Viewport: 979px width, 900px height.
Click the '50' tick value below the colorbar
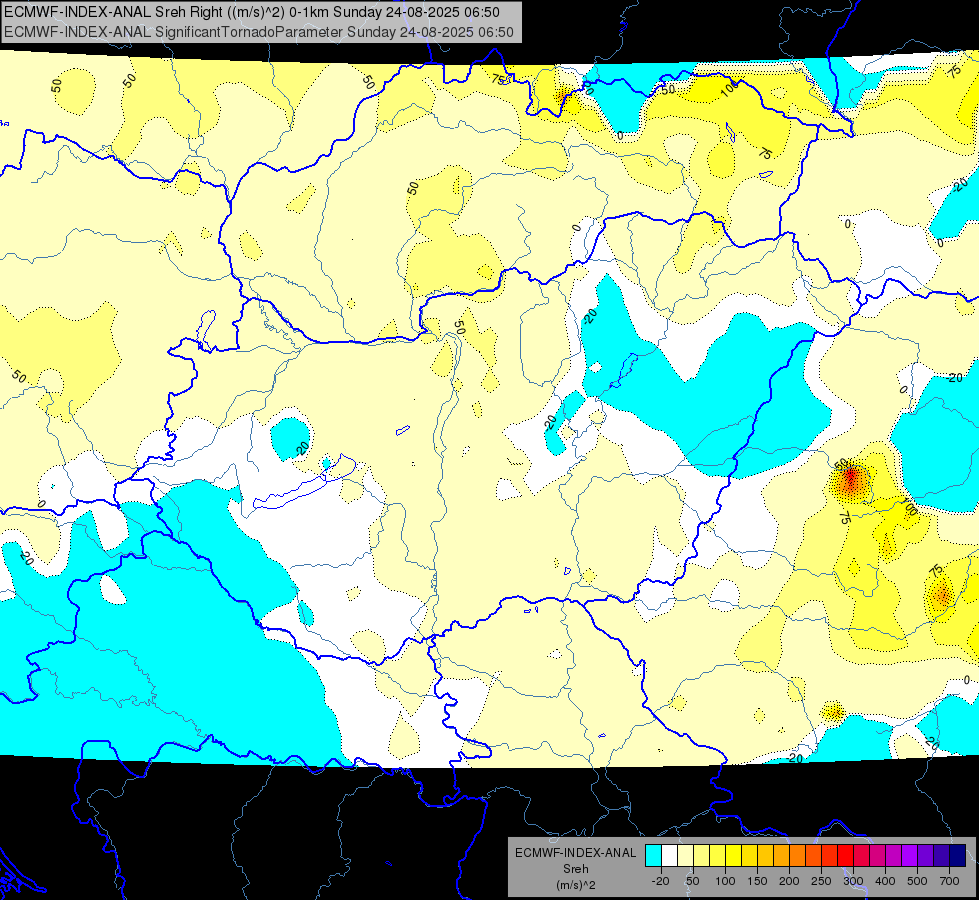693,881
